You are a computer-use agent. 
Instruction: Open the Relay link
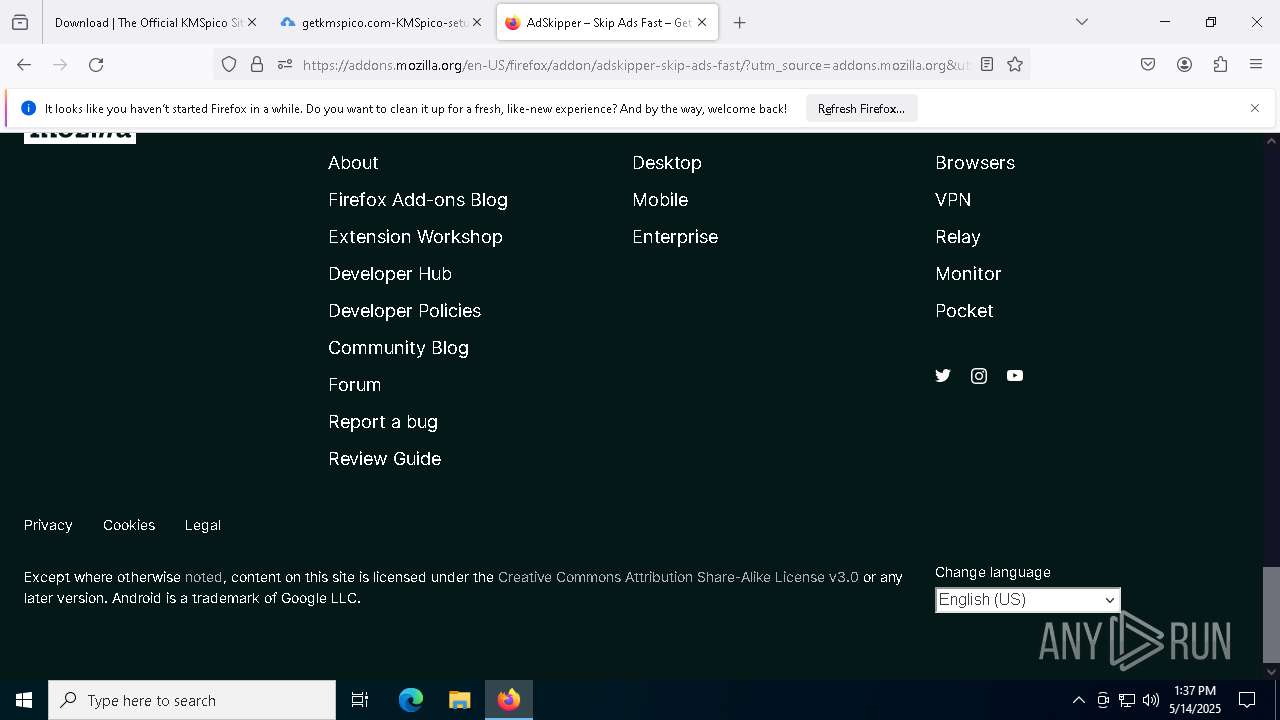958,237
